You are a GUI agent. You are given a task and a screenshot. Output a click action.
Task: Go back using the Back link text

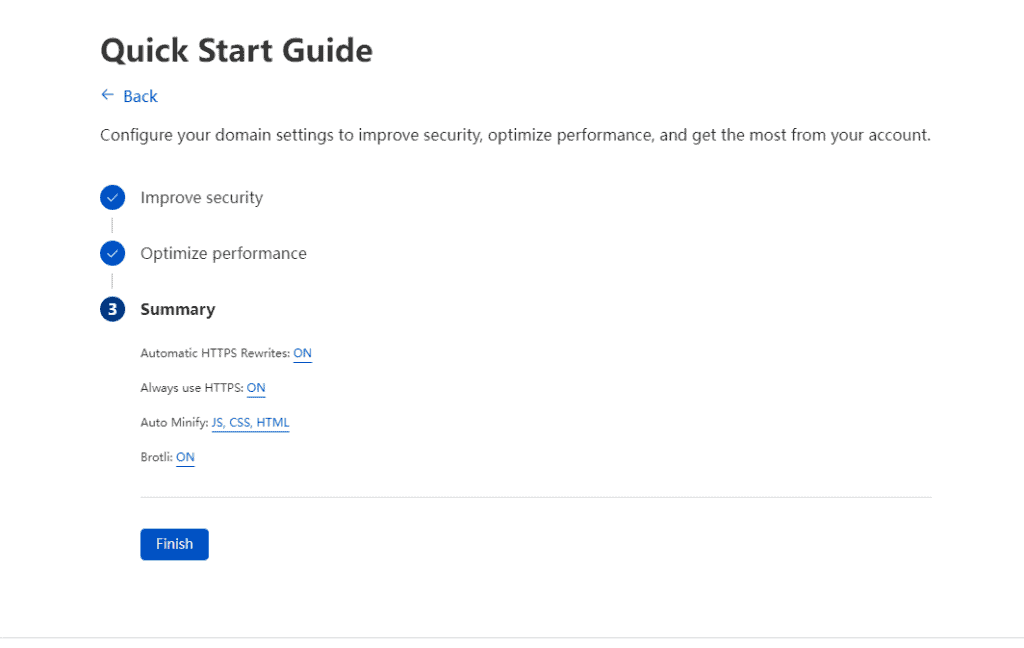140,96
